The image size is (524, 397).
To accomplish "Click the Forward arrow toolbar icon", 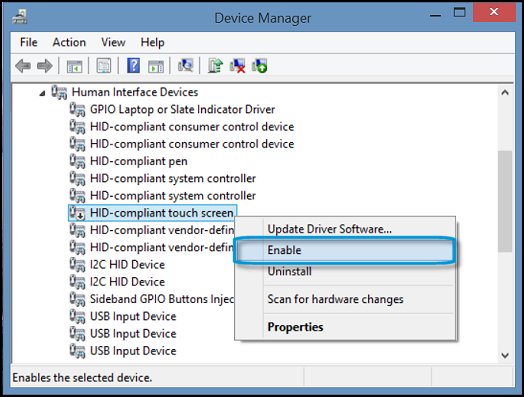I will [44, 65].
